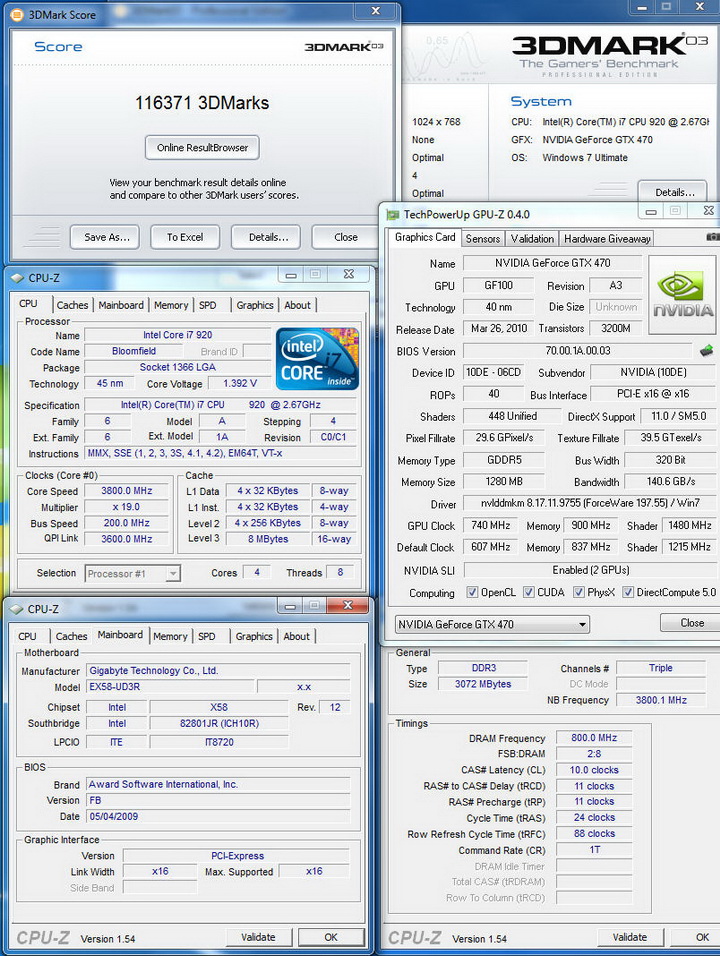The height and width of the screenshot is (956, 720).
Task: Click the CAS# Latency 10.0 clocks value
Action: pos(594,770)
